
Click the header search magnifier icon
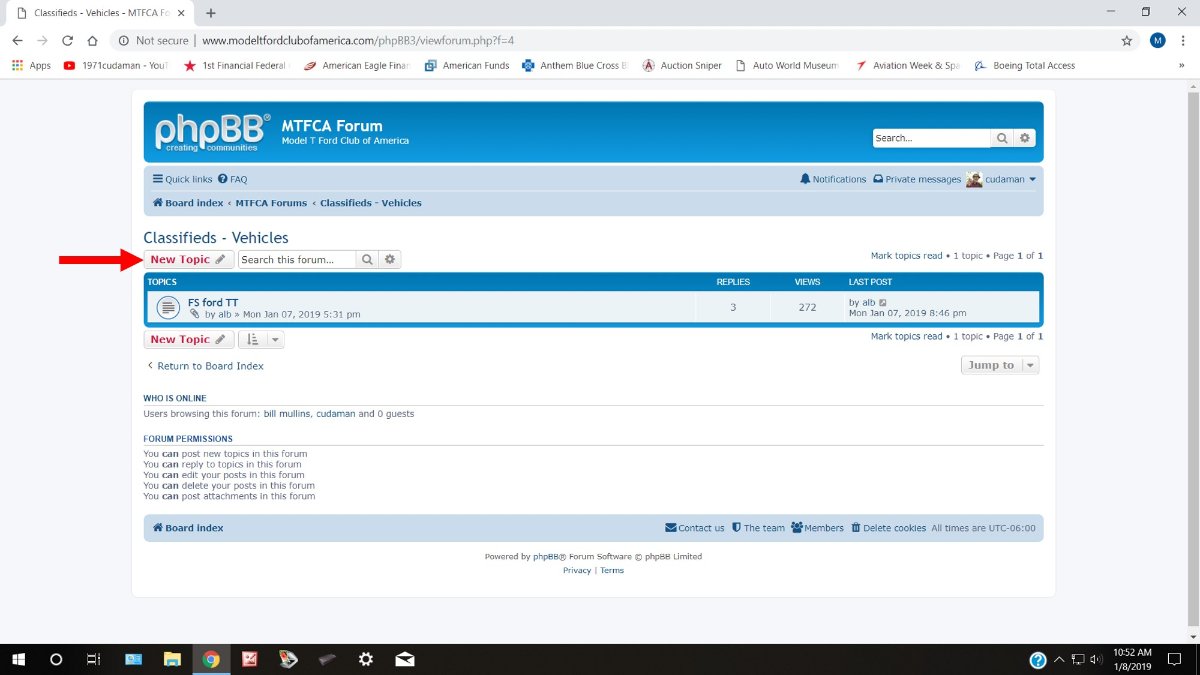point(1002,138)
